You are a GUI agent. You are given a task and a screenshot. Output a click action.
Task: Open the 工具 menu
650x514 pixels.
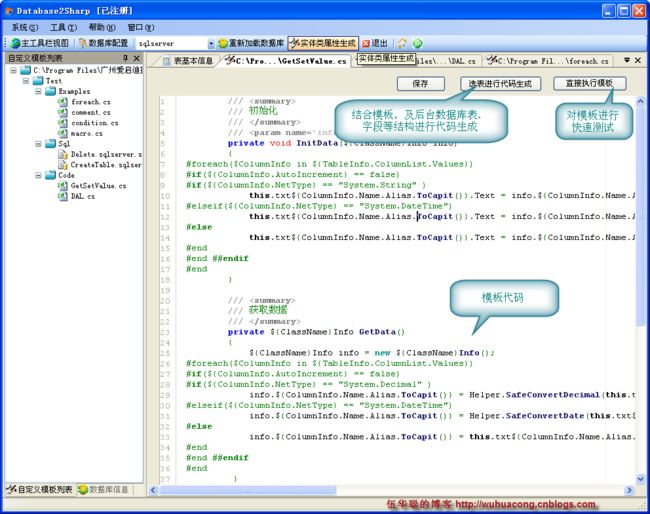(x=63, y=27)
